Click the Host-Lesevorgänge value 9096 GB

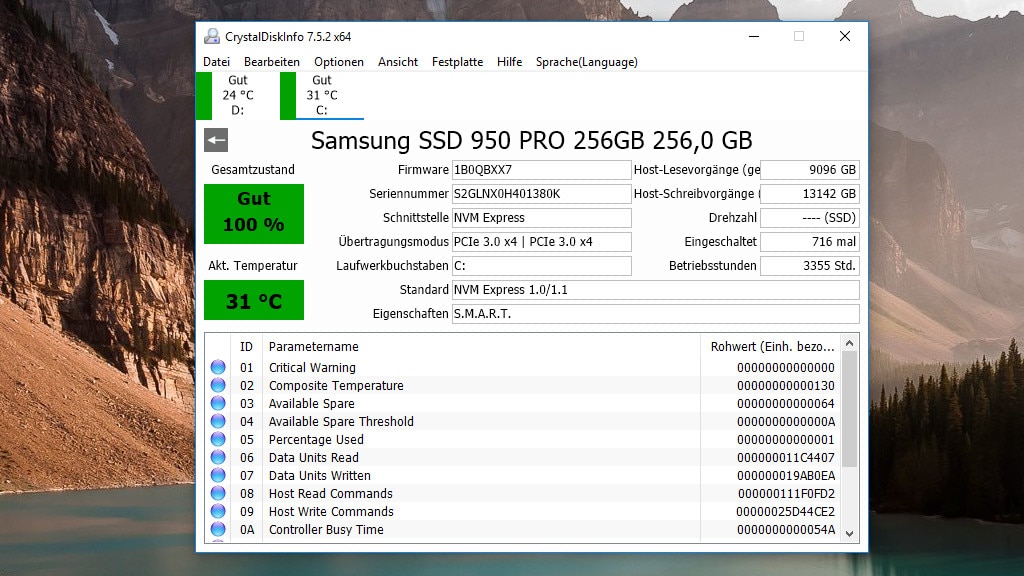[810, 170]
